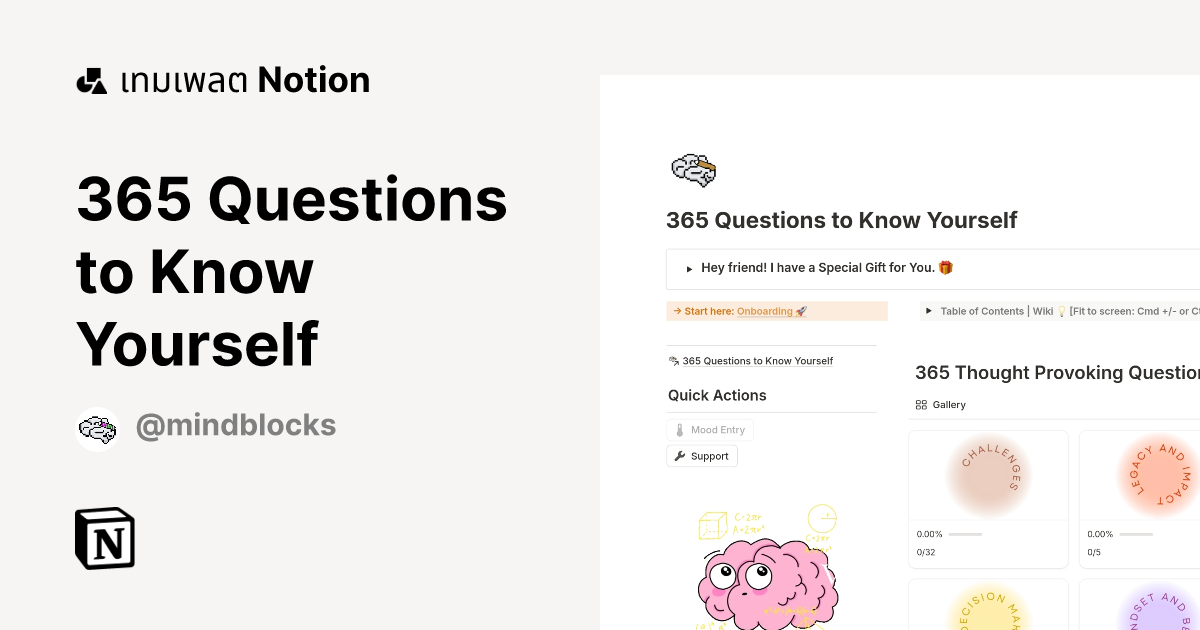Image resolution: width=1200 pixels, height=630 pixels.
Task: Collapse the Hey friend disclosure triangle
Action: pos(688,268)
